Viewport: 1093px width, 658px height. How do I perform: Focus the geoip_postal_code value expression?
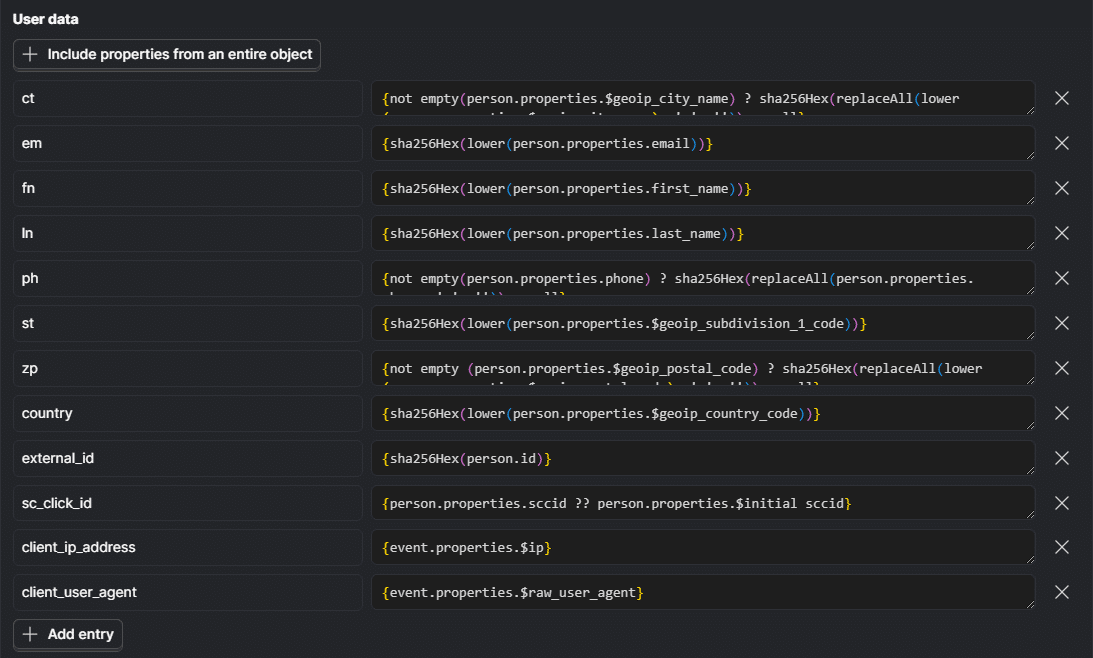point(703,368)
